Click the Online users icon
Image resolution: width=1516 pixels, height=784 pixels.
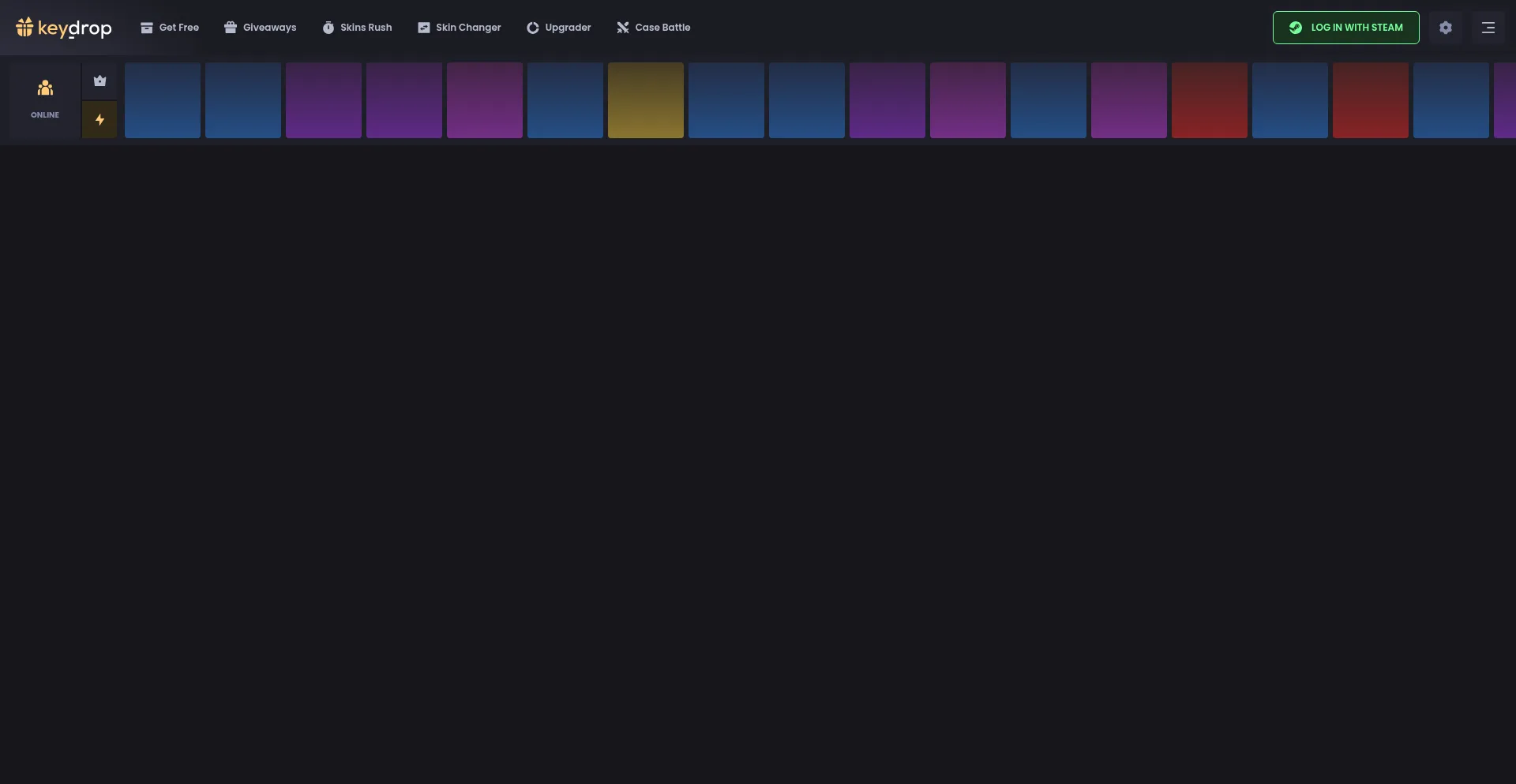click(45, 88)
